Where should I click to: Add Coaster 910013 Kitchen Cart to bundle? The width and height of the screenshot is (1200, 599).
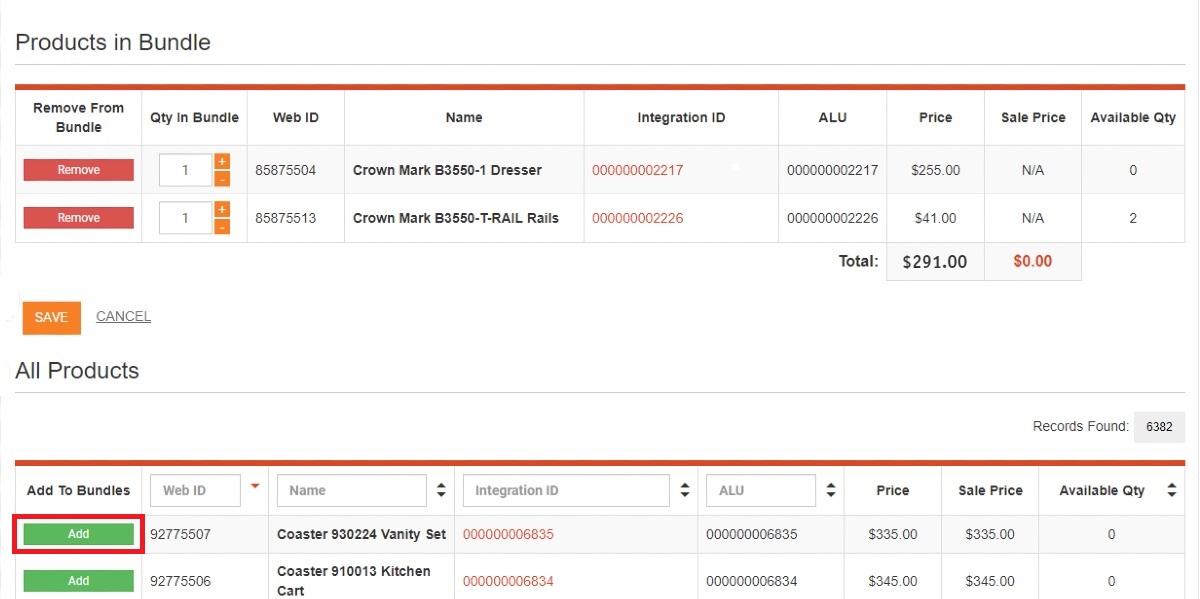click(79, 581)
